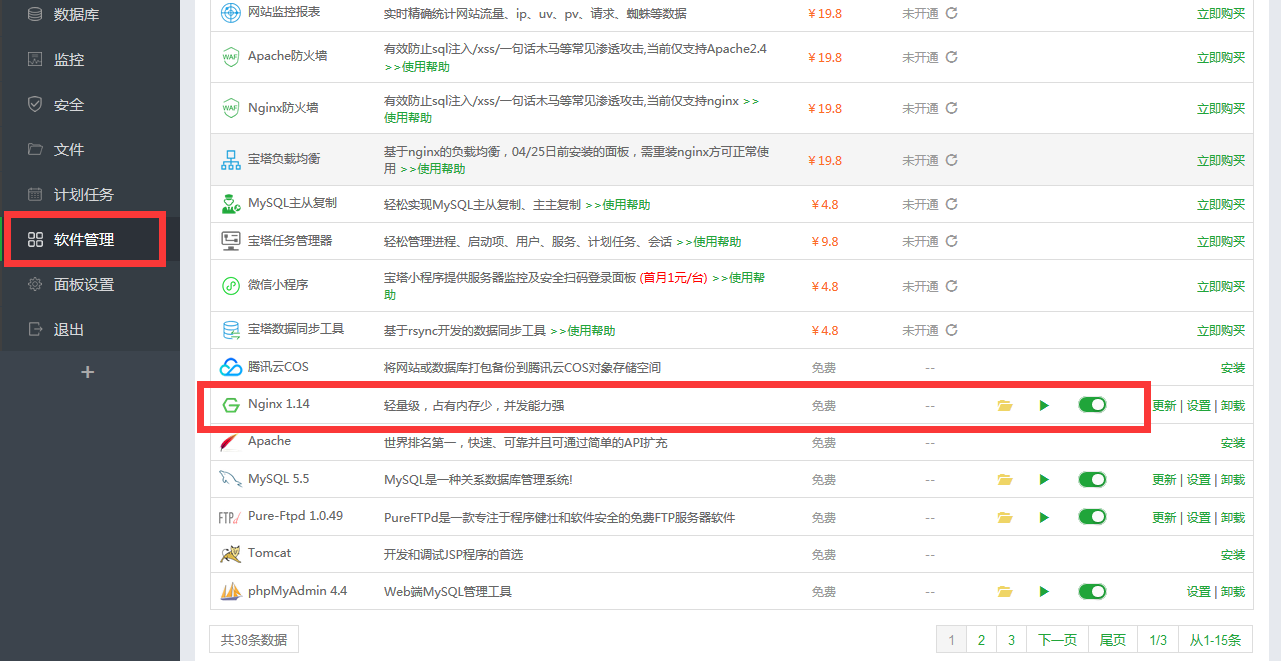
Task: Click 安装 for Tomcat
Action: (x=1233, y=555)
